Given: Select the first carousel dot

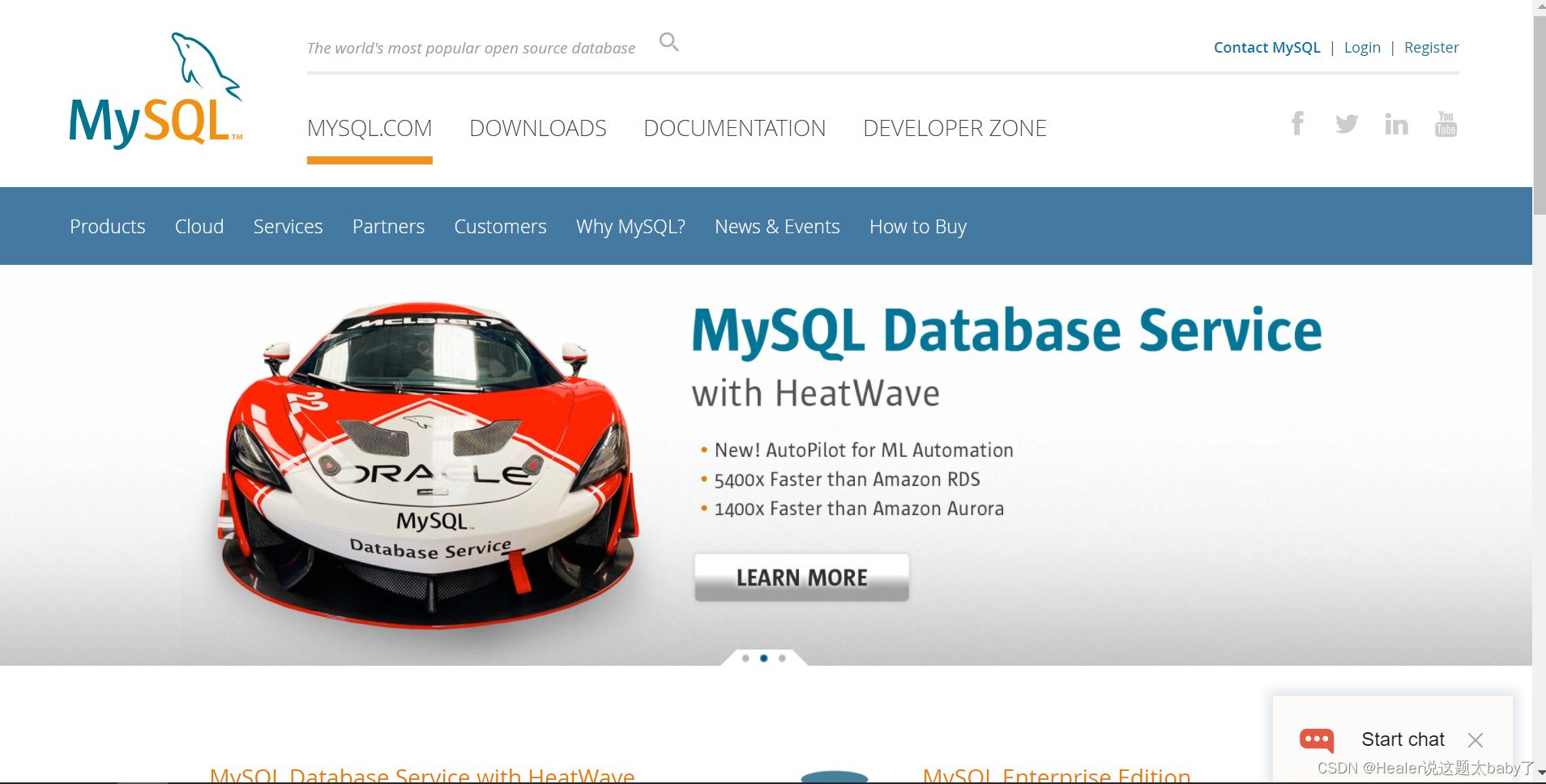Looking at the screenshot, I should click(745, 658).
